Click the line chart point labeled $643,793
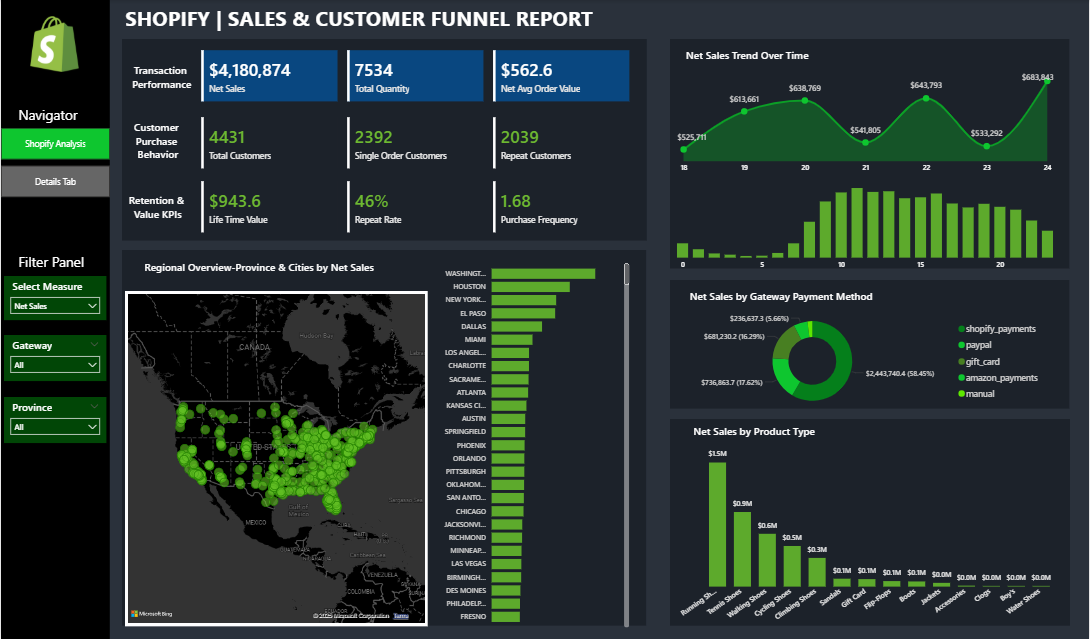The width and height of the screenshot is (1090, 639). coord(926,99)
